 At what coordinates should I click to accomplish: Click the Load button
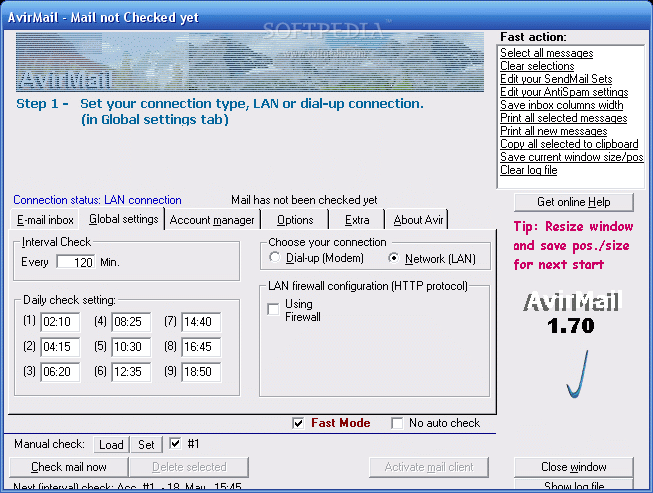pyautogui.click(x=111, y=444)
